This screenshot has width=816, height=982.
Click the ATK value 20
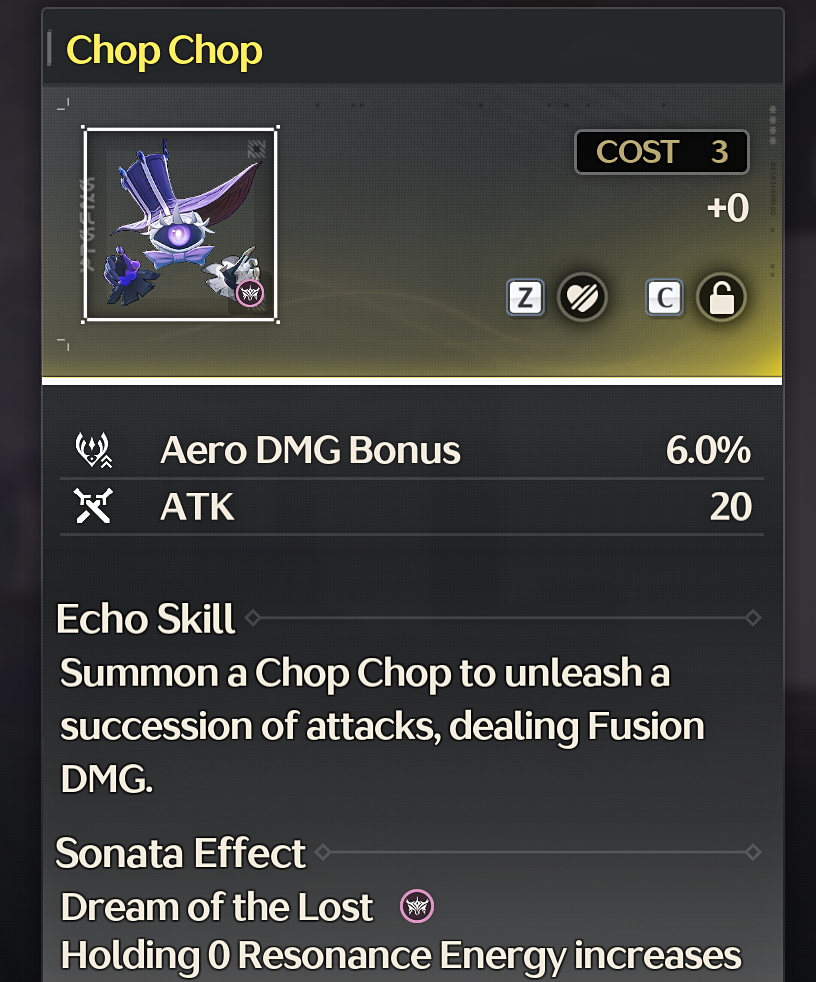(x=731, y=507)
